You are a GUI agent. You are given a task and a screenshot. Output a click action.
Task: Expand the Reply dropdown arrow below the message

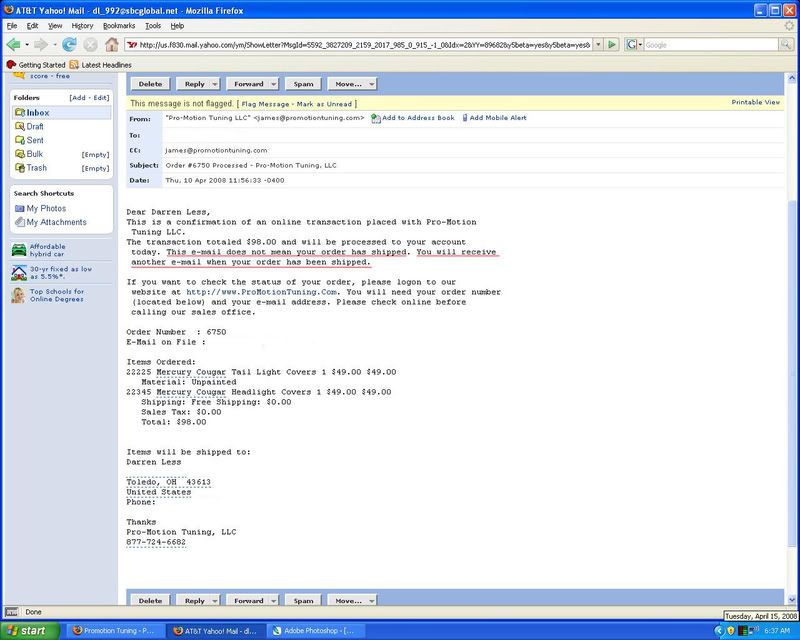pos(215,601)
